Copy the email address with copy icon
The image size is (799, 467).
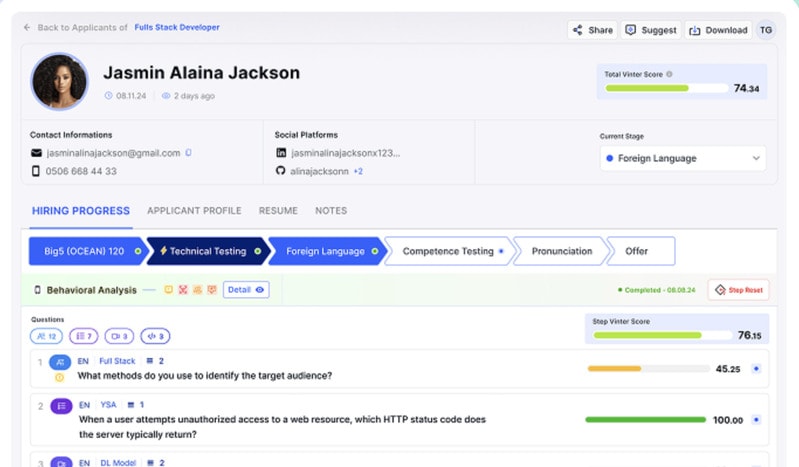point(188,153)
